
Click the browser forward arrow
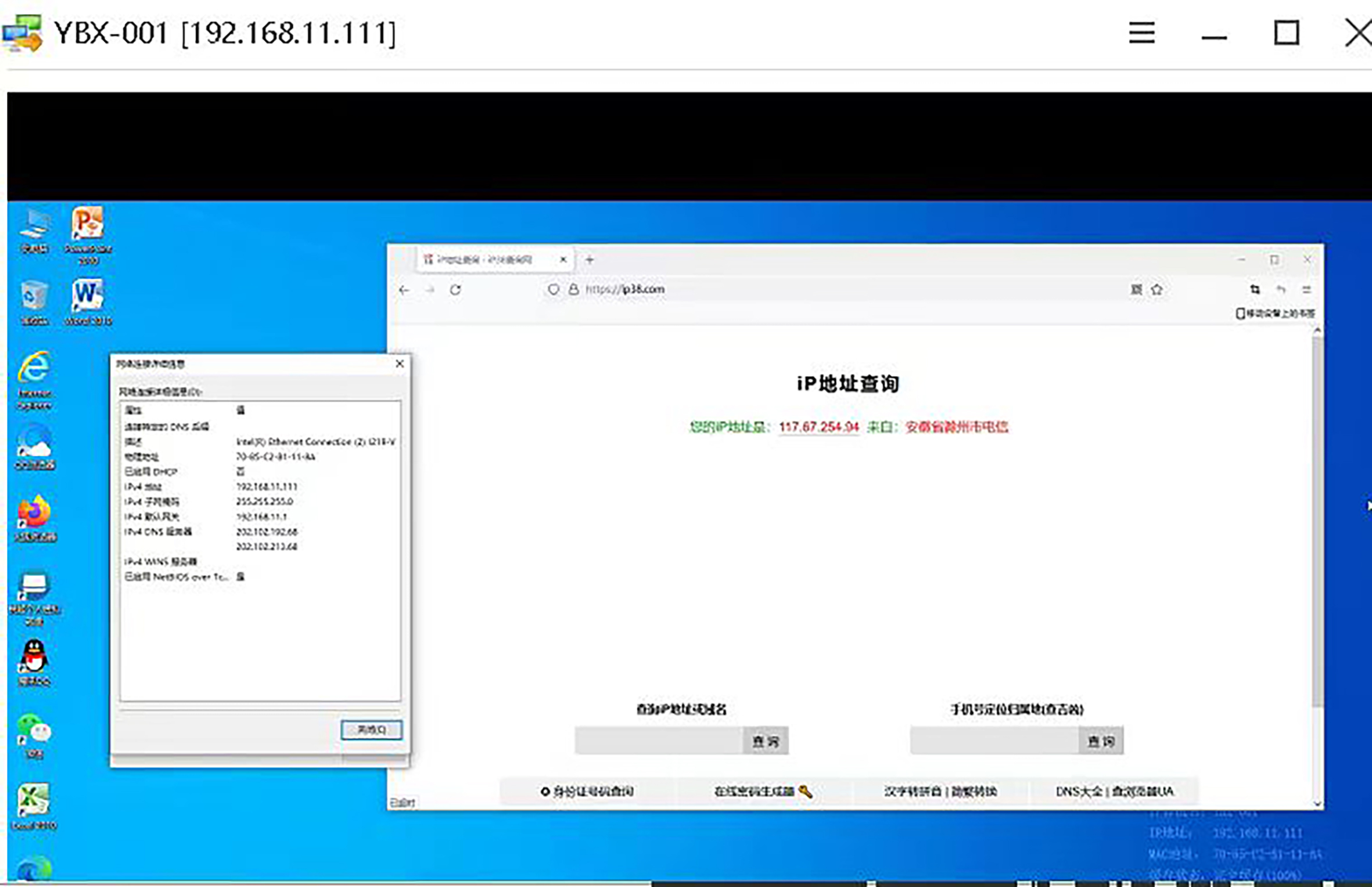coord(430,290)
